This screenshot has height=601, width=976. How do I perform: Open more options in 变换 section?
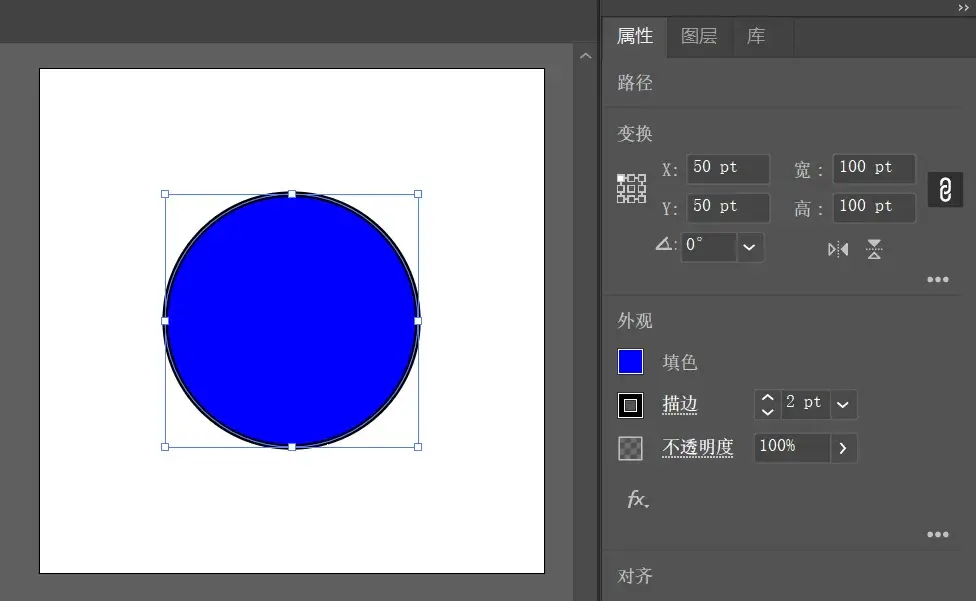pos(937,279)
